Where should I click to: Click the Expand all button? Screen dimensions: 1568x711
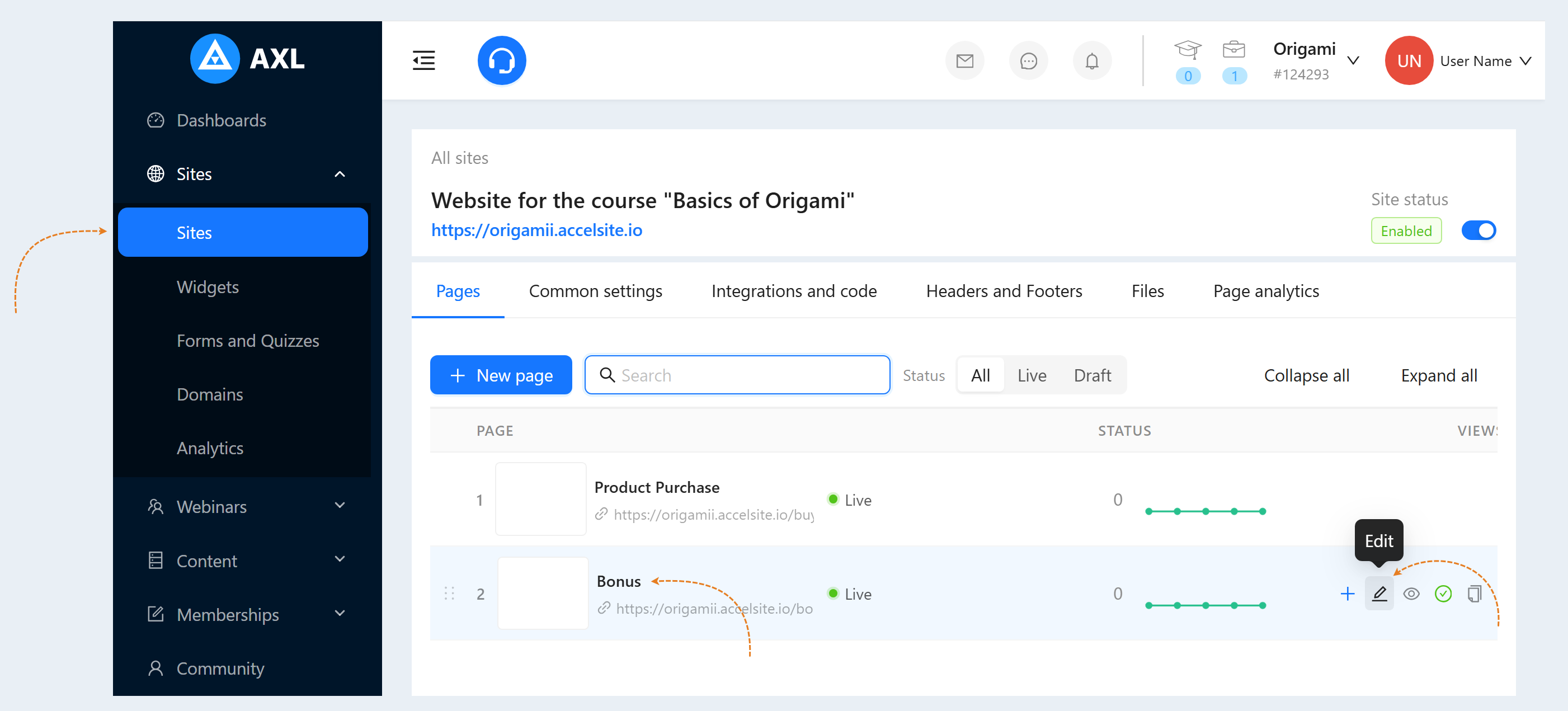1439,375
